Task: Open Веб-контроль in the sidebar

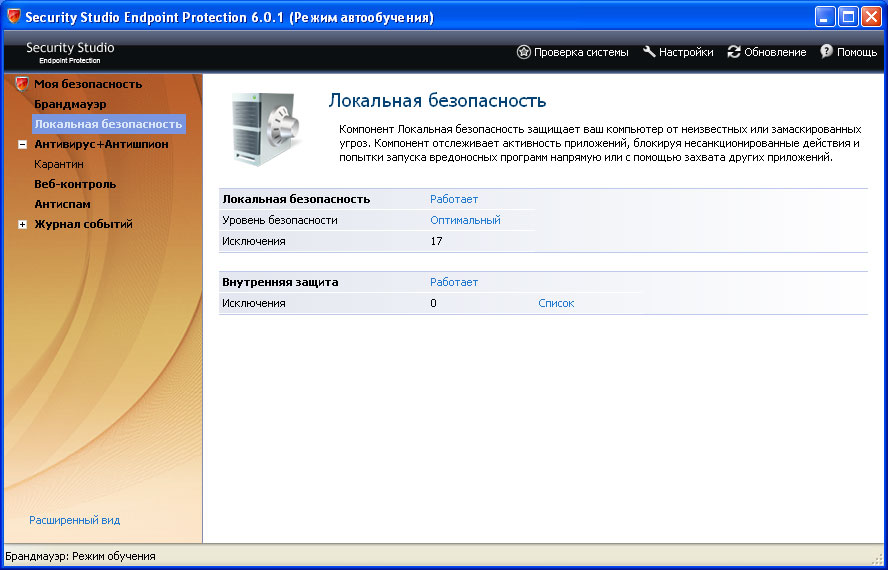Action: click(x=75, y=184)
